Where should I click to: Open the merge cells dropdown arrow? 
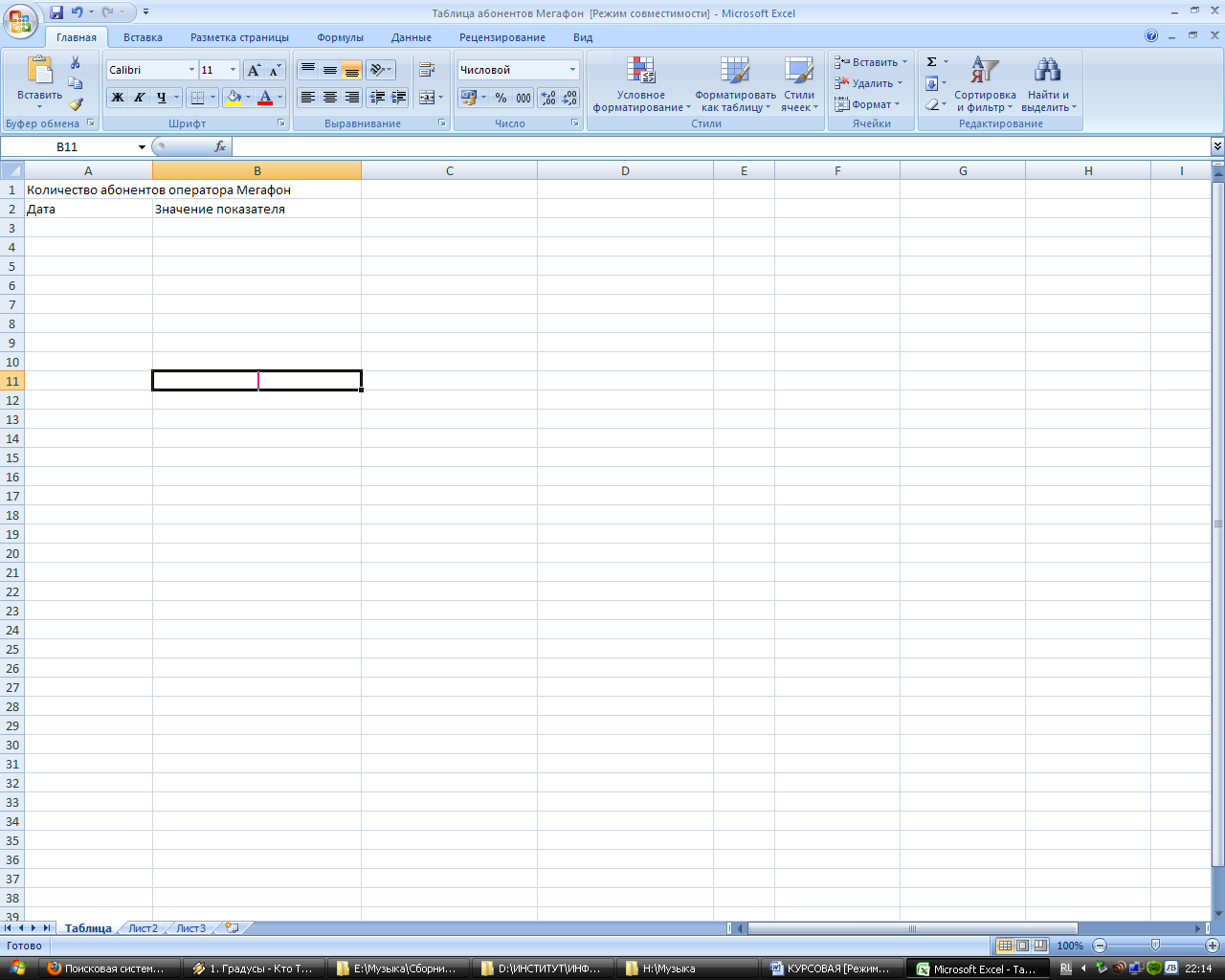(x=441, y=98)
